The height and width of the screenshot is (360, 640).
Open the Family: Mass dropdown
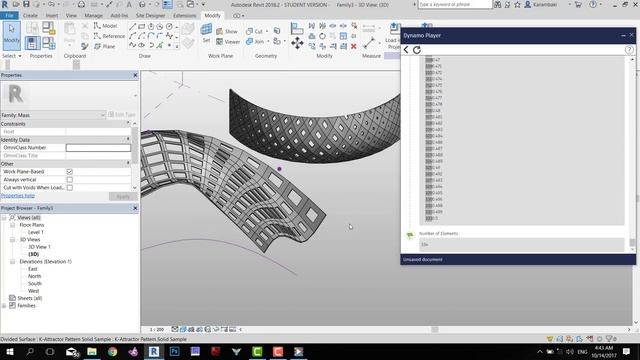coord(53,115)
